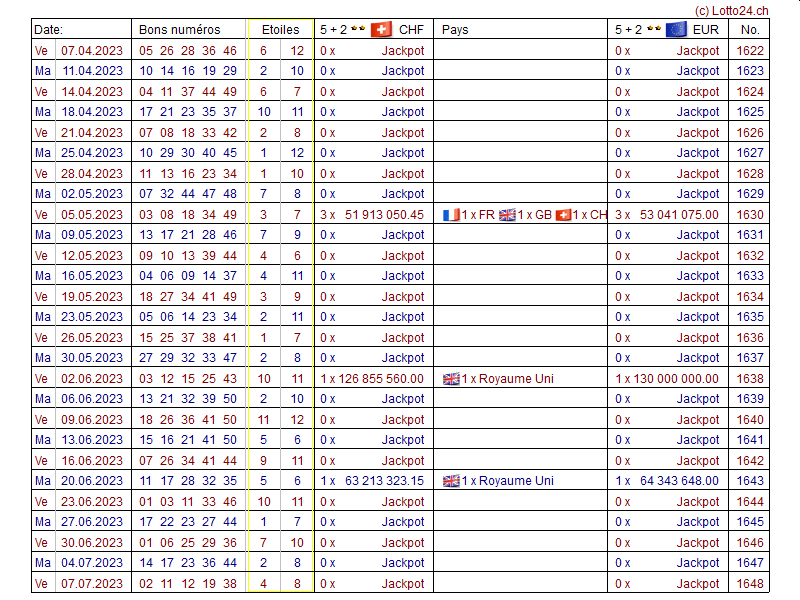This screenshot has width=800, height=600.
Task: Click the 'Pays' column header
Action: point(455,30)
